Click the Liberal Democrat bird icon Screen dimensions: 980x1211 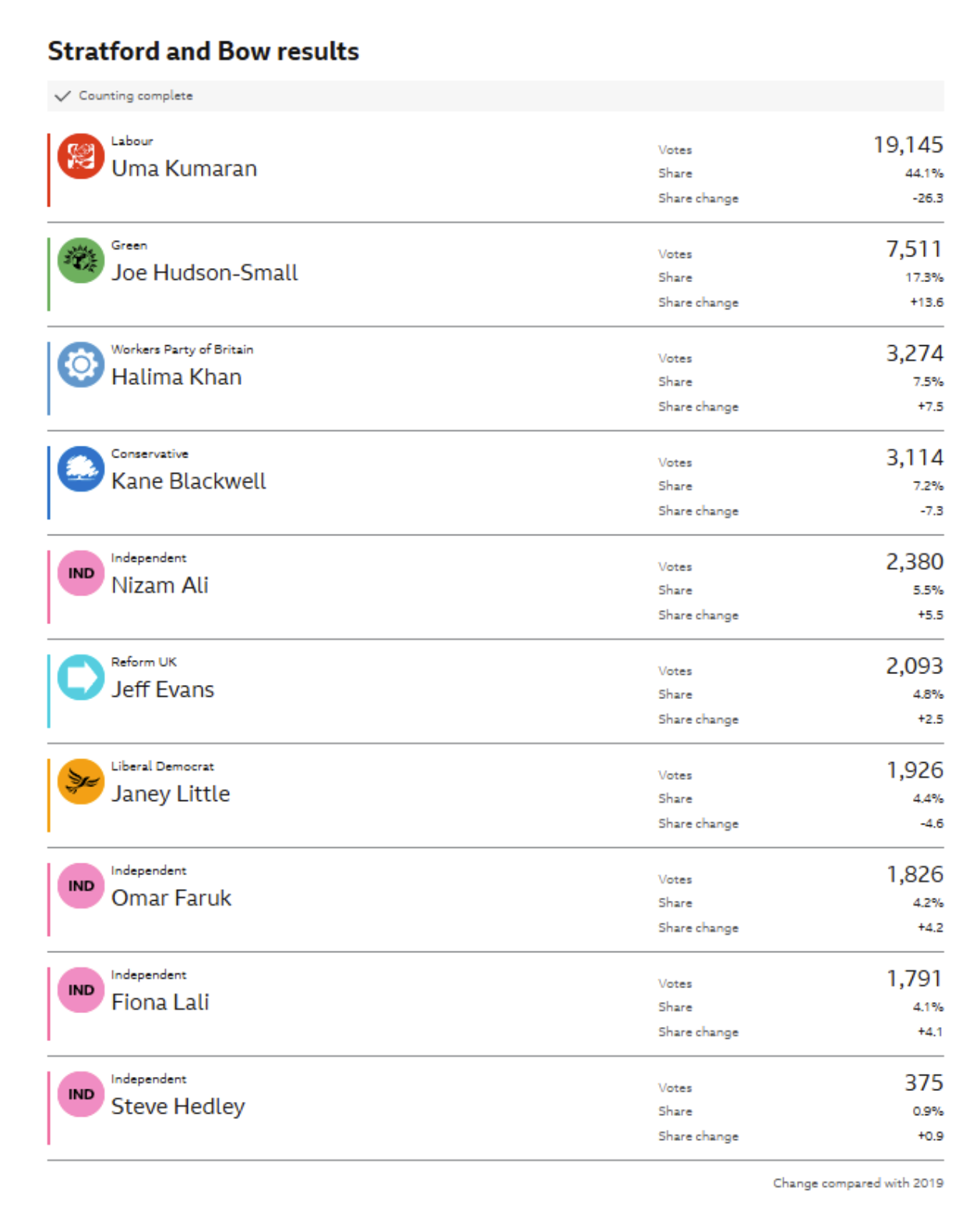80,782
